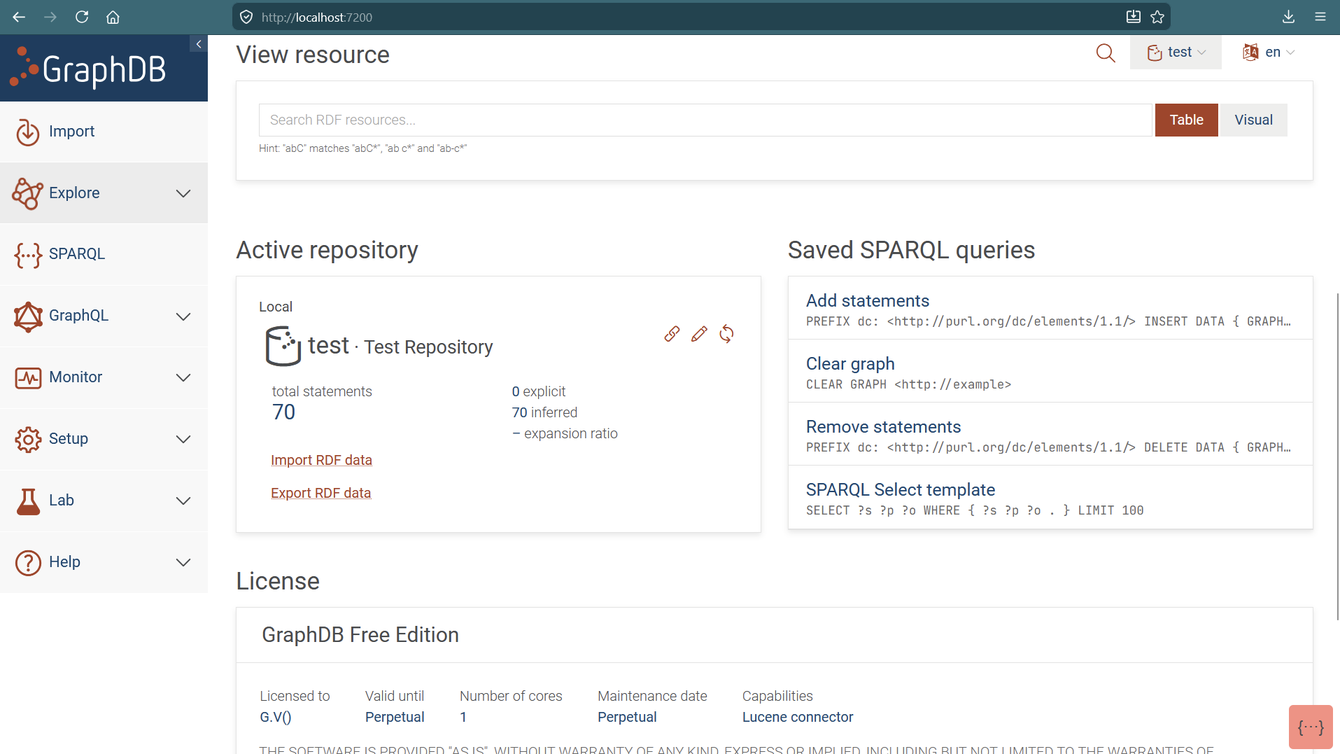Open the Export RDF data link
Image resolution: width=1340 pixels, height=754 pixels.
tap(321, 493)
